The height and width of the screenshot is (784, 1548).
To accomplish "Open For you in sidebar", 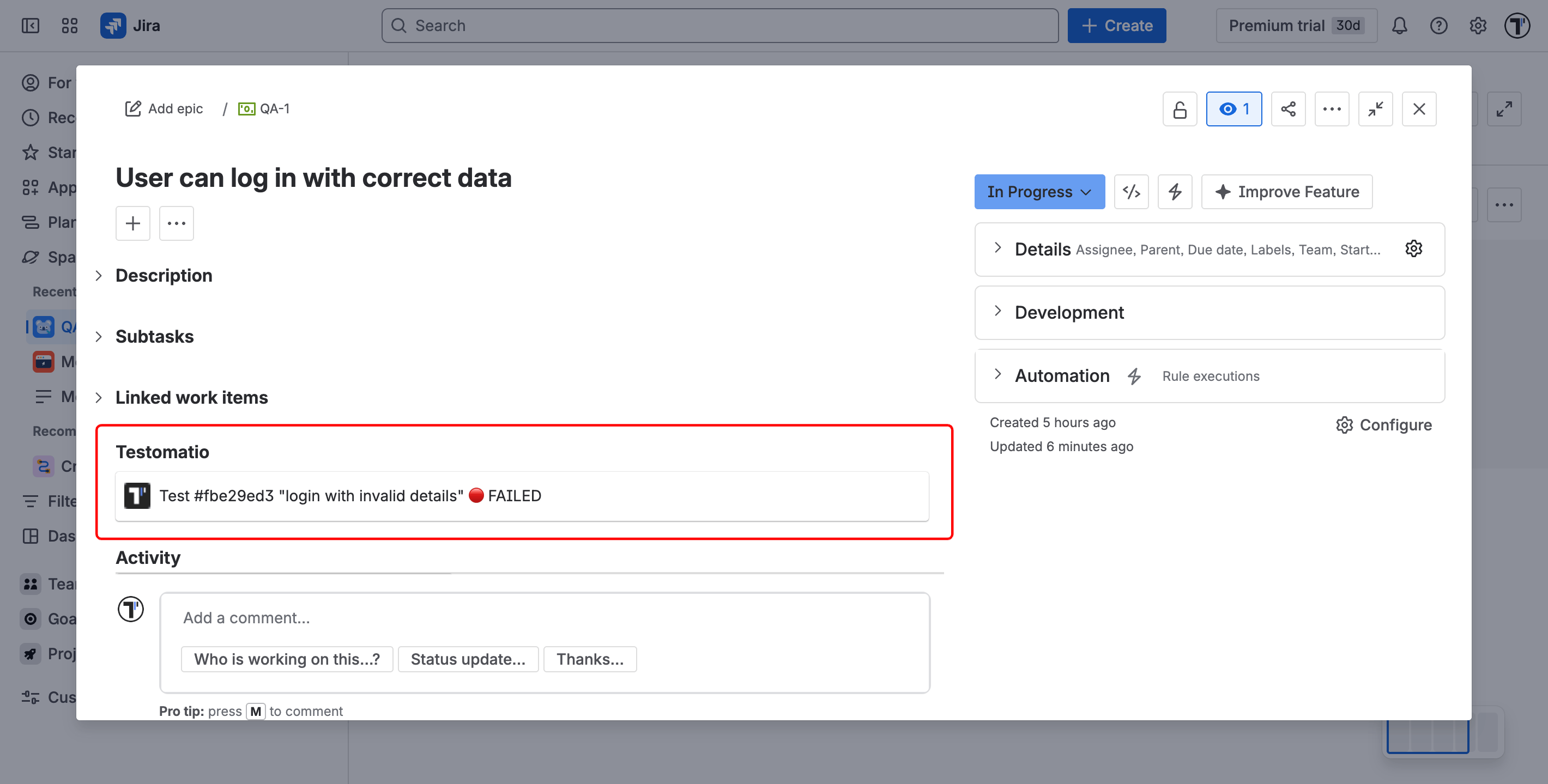I will point(48,83).
